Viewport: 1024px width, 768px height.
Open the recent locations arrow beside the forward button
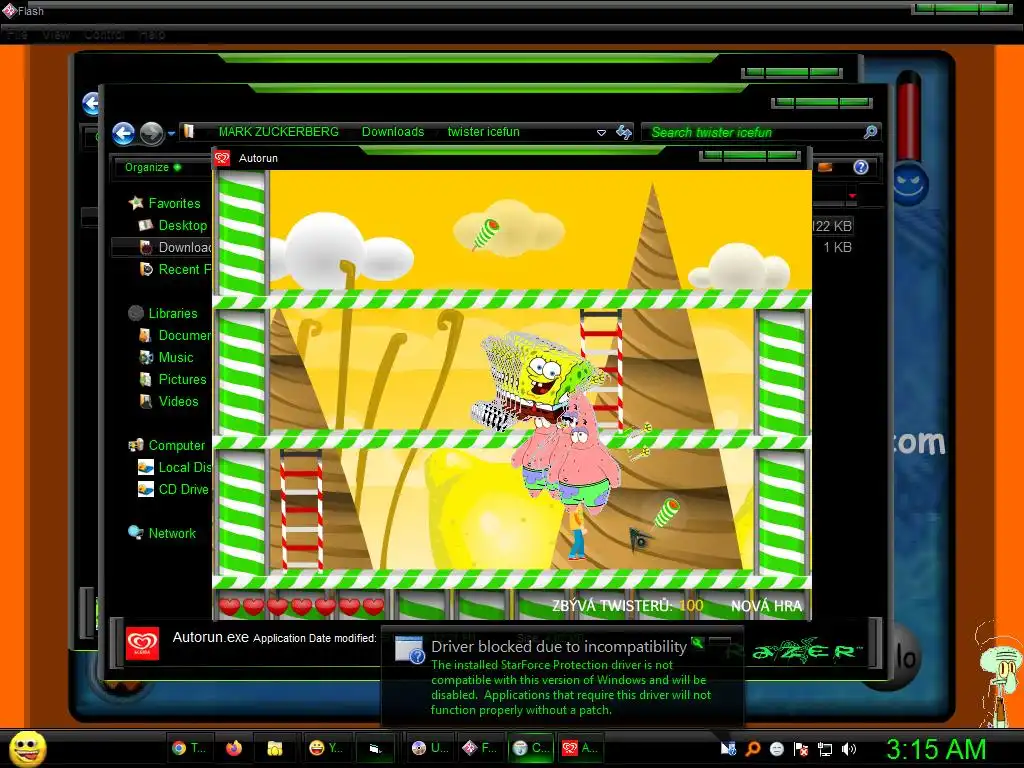coord(171,133)
